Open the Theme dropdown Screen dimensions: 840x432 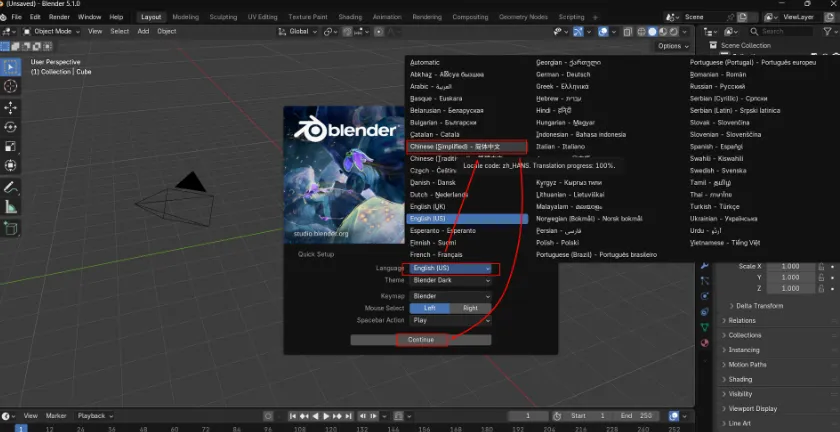coord(451,280)
